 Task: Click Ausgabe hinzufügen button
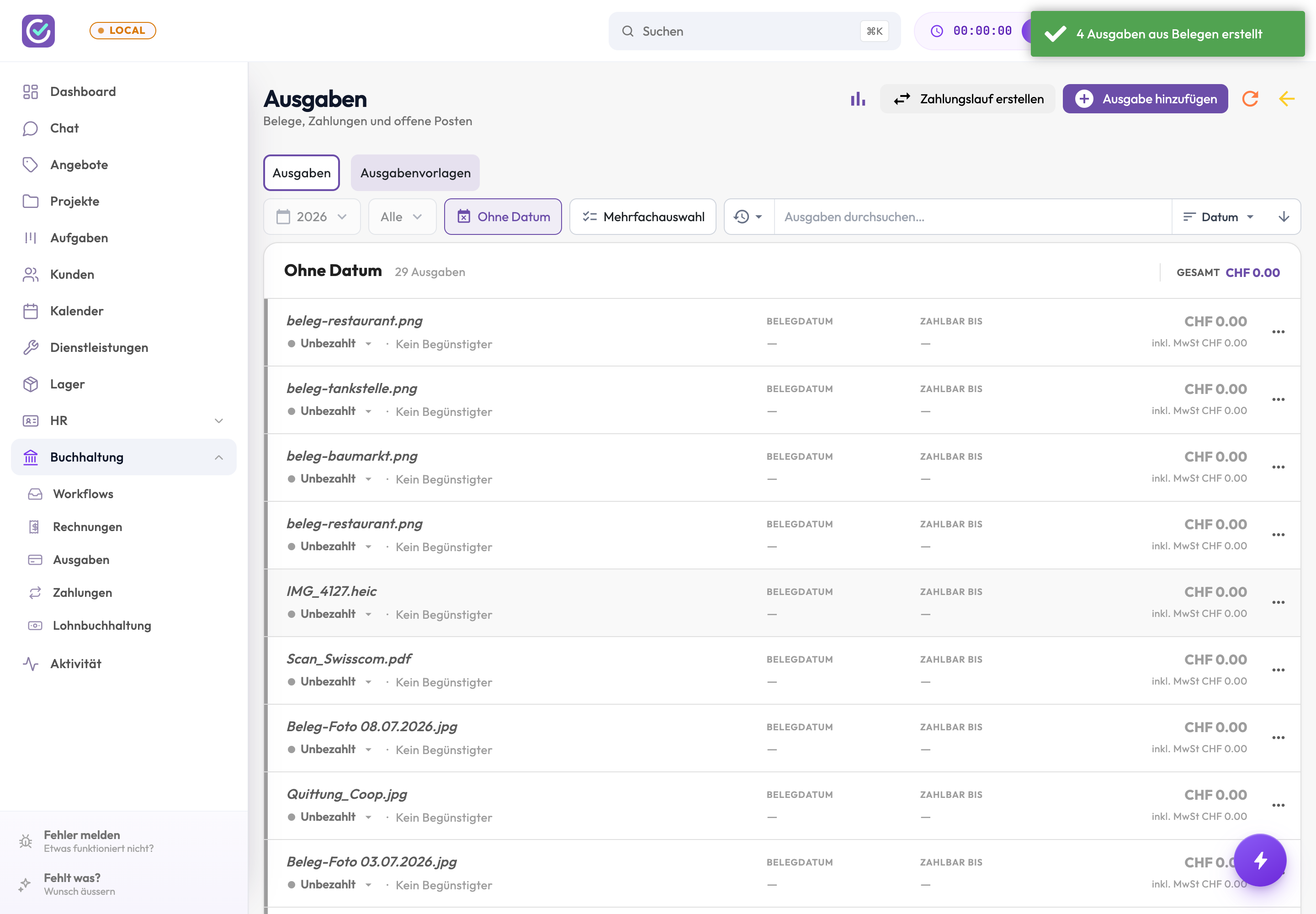1146,99
